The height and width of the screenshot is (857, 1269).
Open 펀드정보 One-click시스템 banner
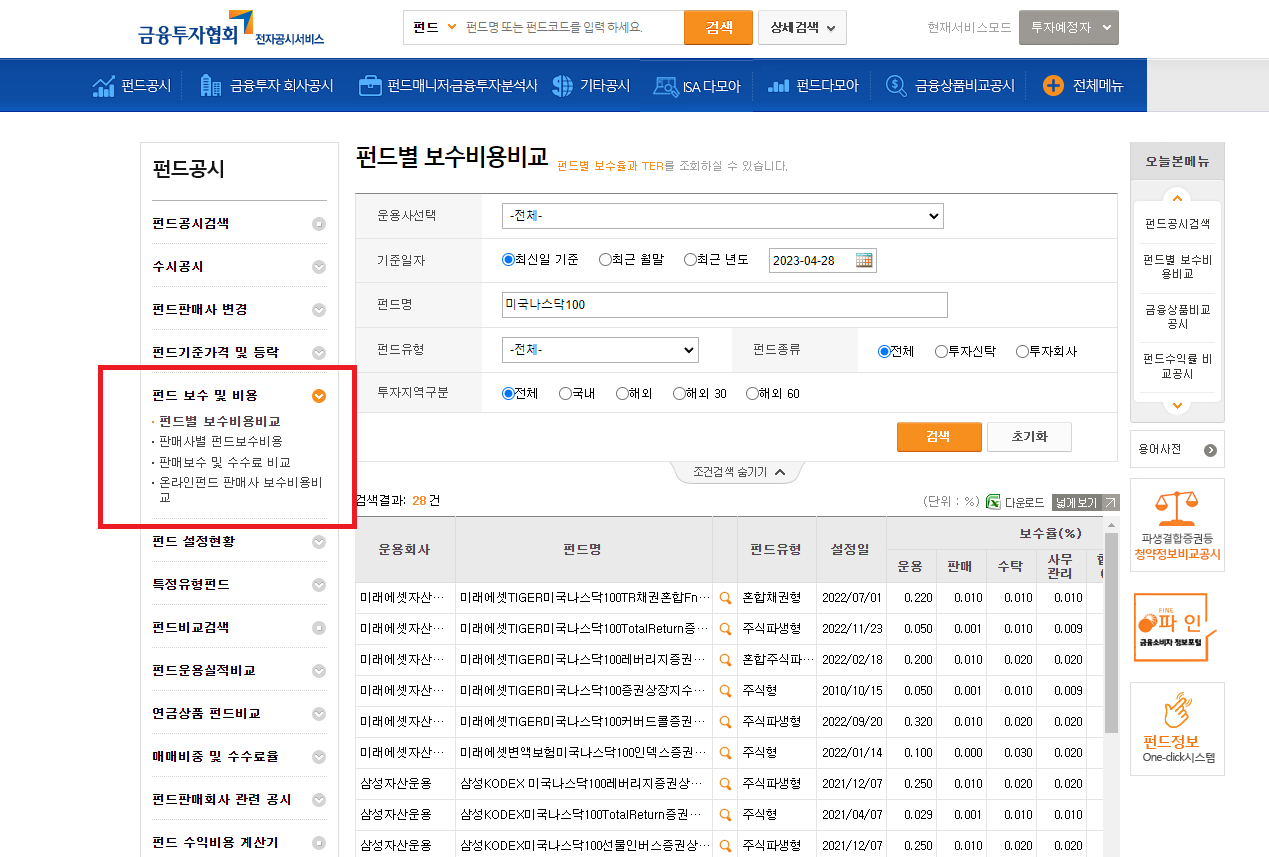tap(1177, 729)
